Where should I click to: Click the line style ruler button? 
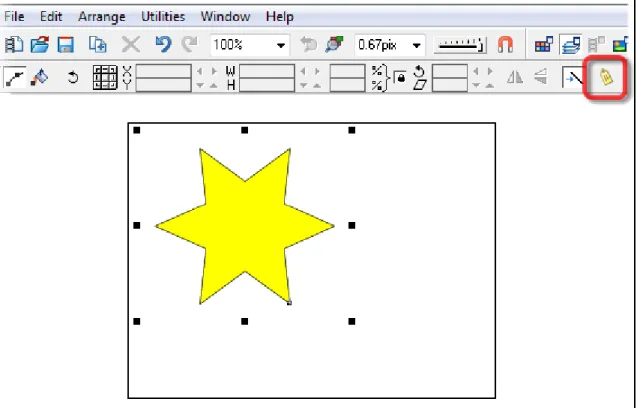tap(460, 45)
